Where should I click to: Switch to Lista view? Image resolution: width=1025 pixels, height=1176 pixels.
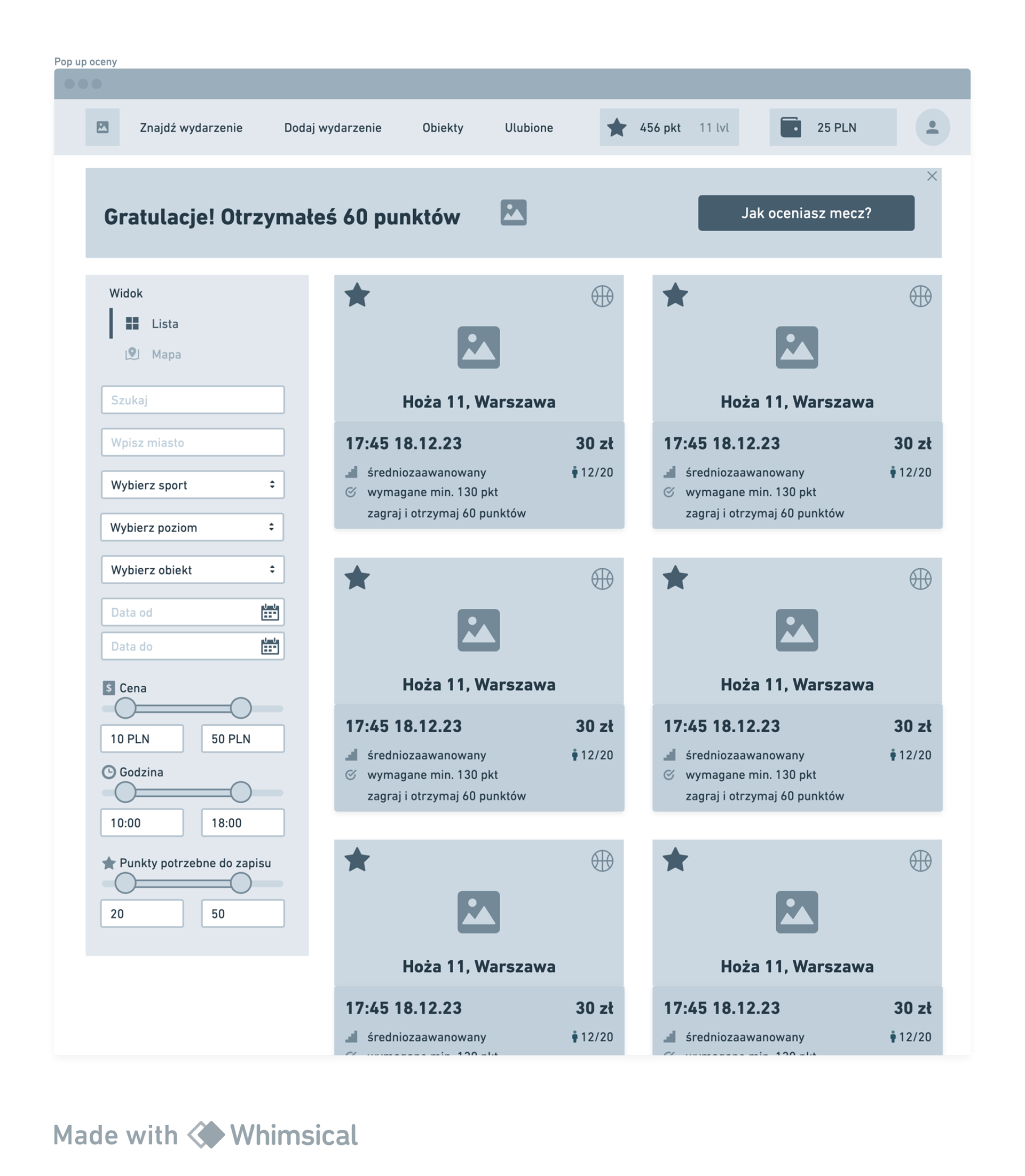tap(165, 324)
